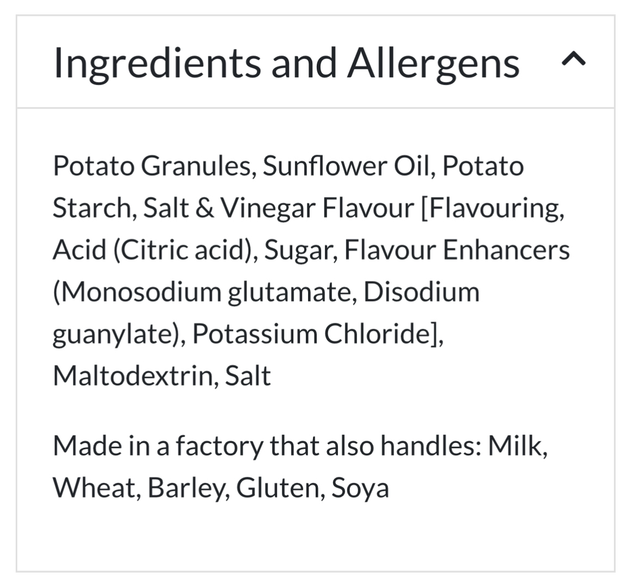
Task: Click the Soya allergen word
Action: [x=360, y=489]
